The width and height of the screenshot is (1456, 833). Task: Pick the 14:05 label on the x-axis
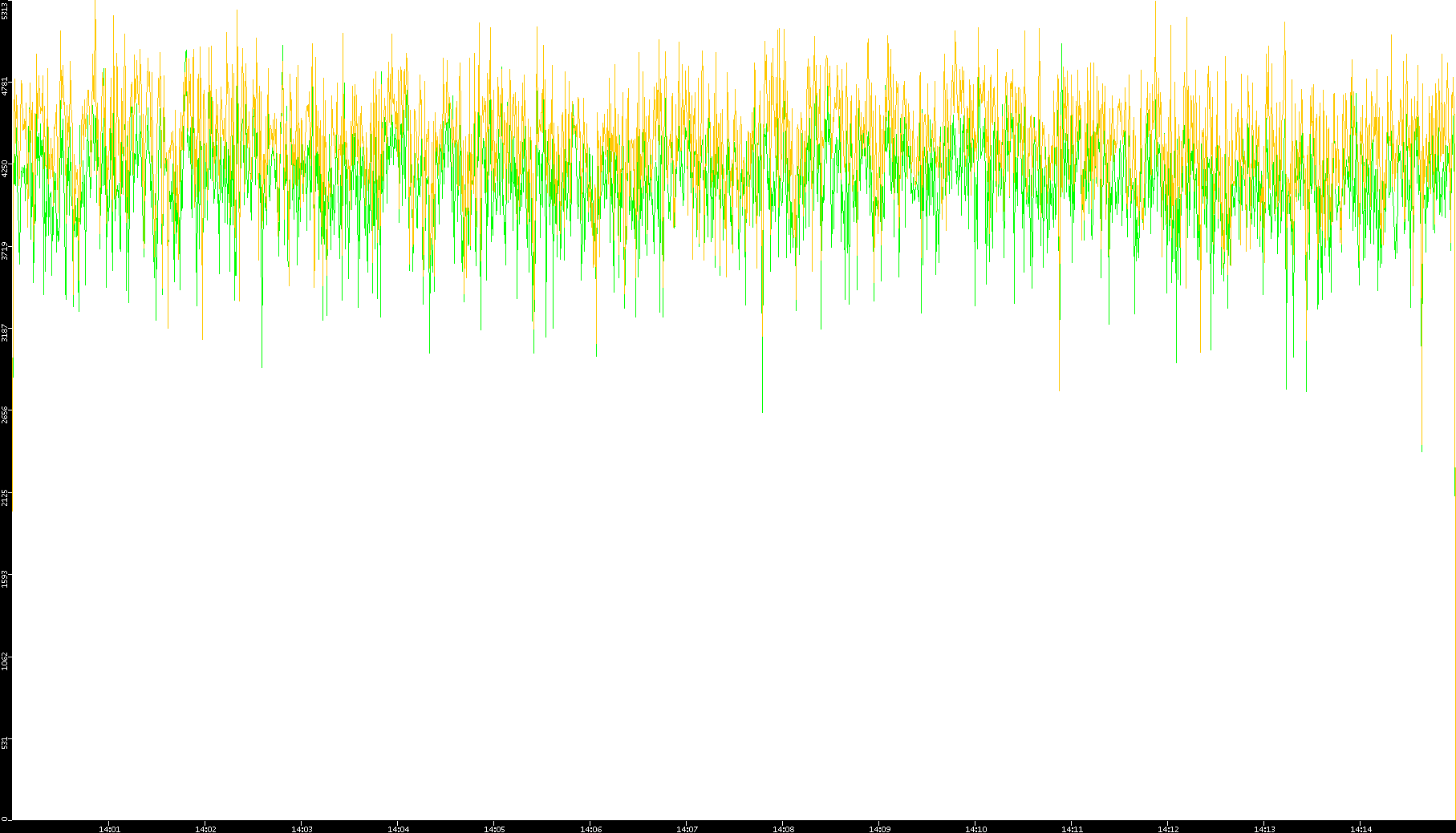(x=494, y=829)
